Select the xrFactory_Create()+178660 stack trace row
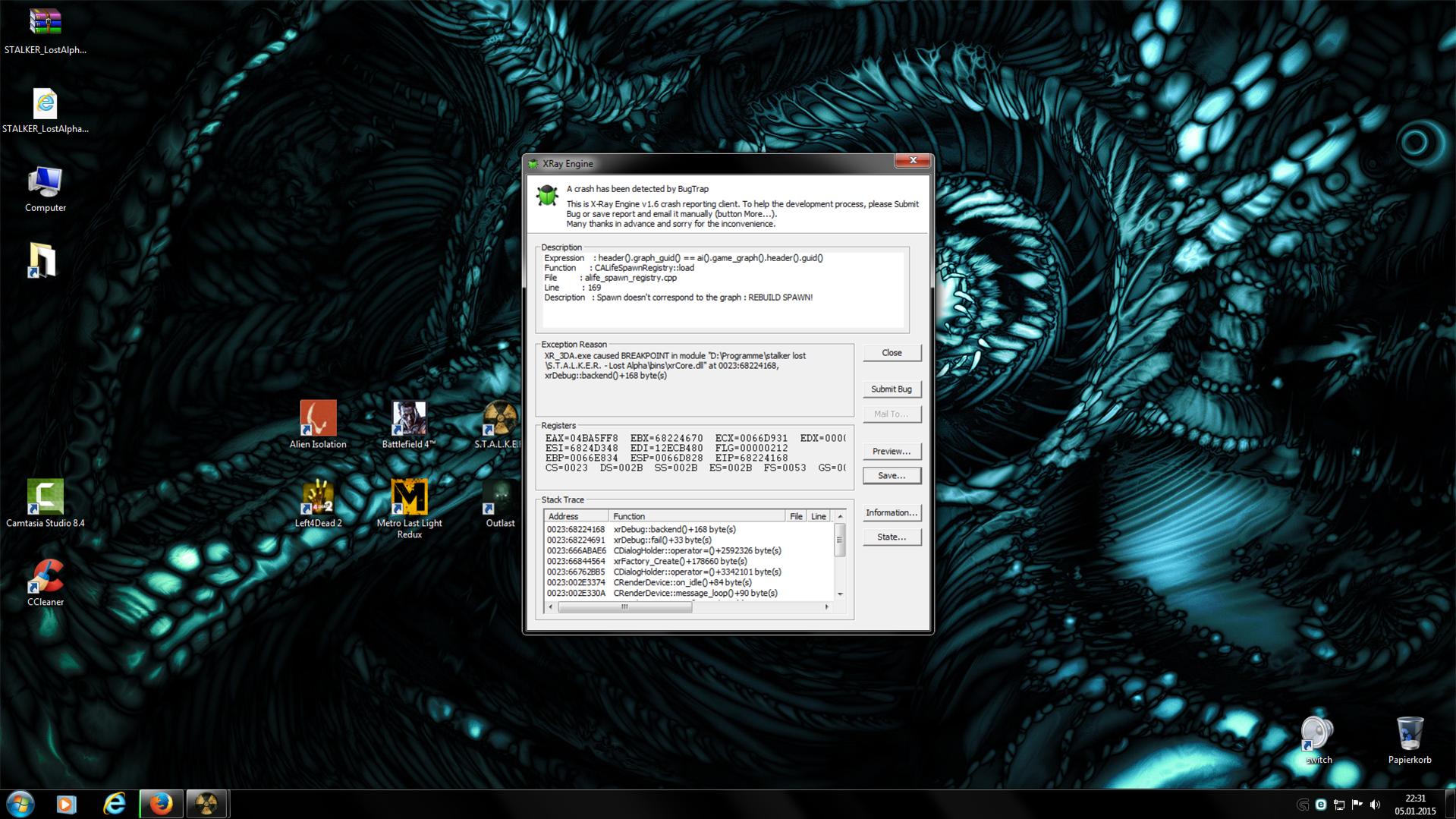Viewport: 1456px width, 819px height. tap(688, 562)
